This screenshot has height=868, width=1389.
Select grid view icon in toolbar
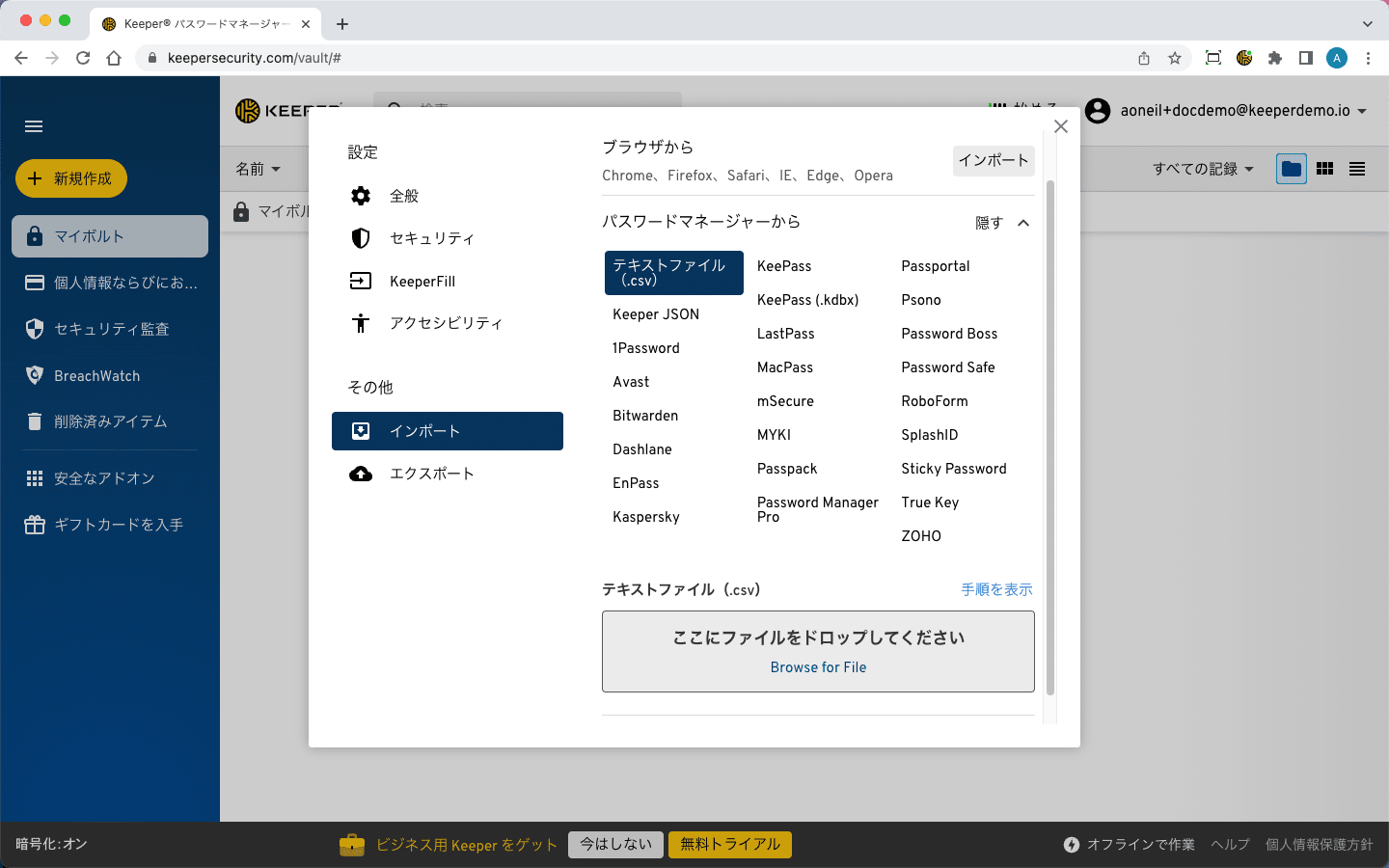(x=1324, y=169)
